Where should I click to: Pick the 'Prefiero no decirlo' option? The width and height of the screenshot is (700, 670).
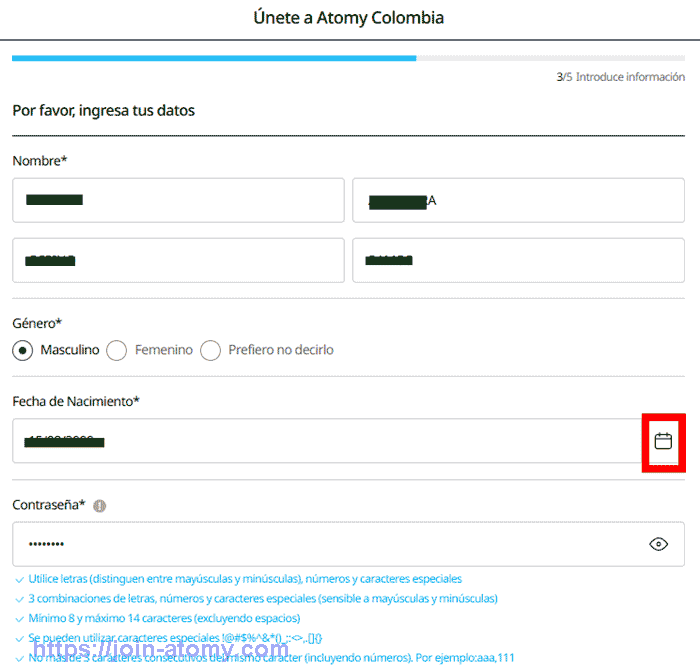pos(210,350)
